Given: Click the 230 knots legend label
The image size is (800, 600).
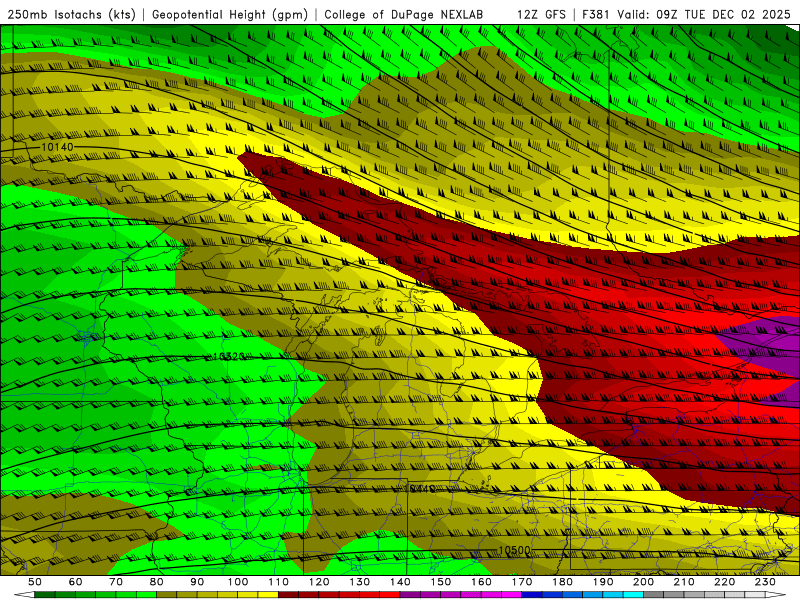Looking at the screenshot, I should tap(766, 582).
